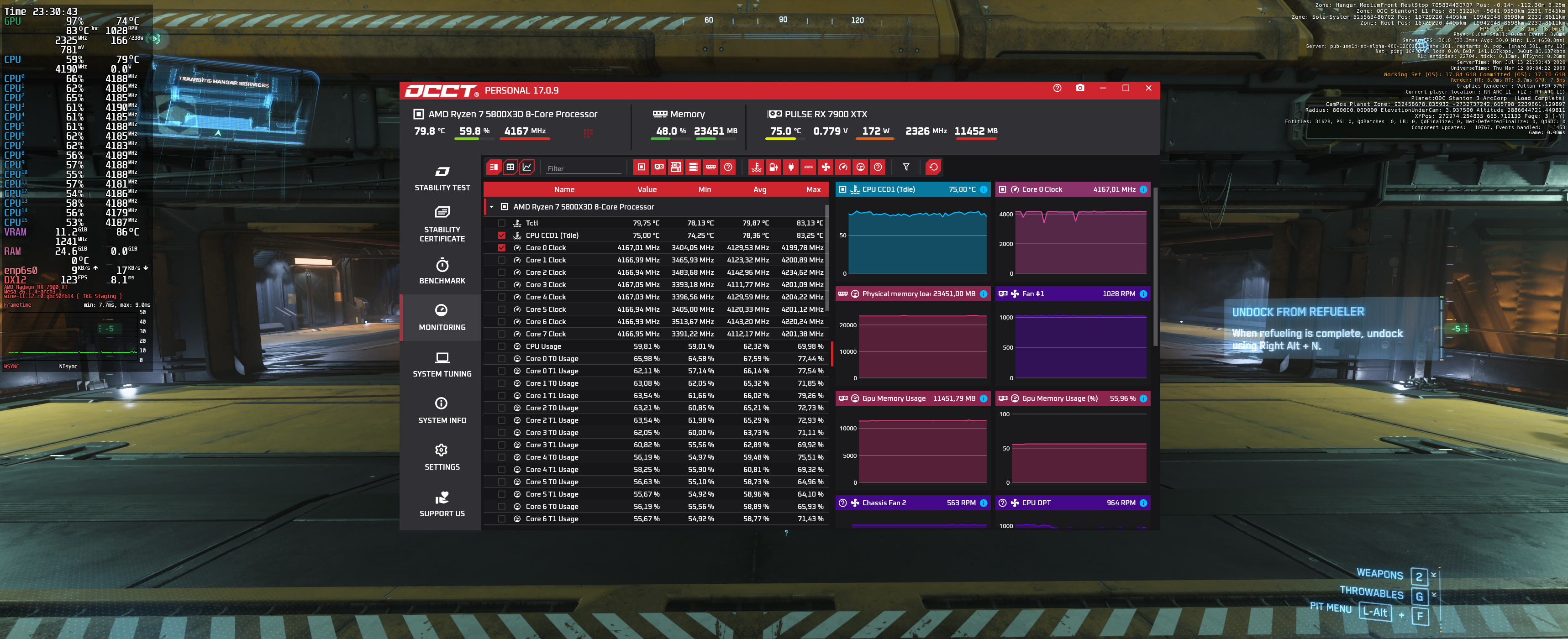Select the Core 2 Clock row

655,272
